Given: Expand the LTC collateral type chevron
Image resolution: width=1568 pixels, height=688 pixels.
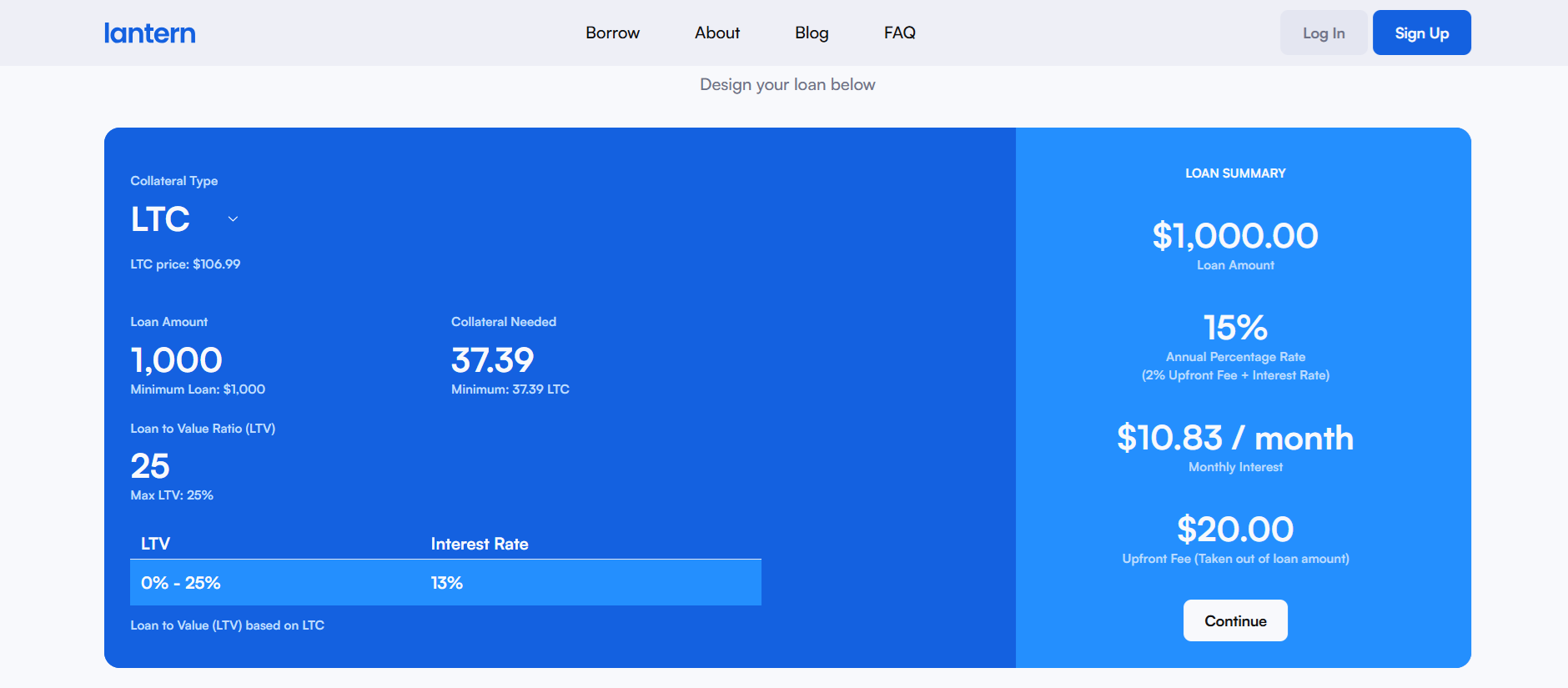Looking at the screenshot, I should [234, 219].
